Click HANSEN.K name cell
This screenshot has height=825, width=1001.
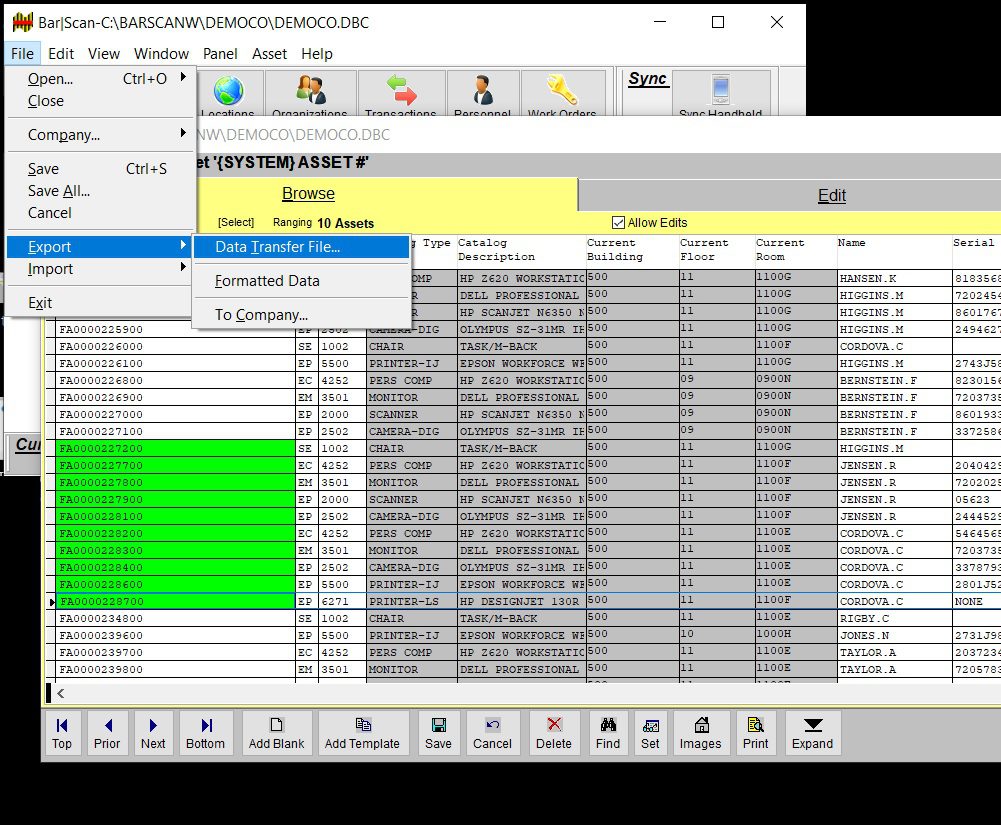coord(894,278)
